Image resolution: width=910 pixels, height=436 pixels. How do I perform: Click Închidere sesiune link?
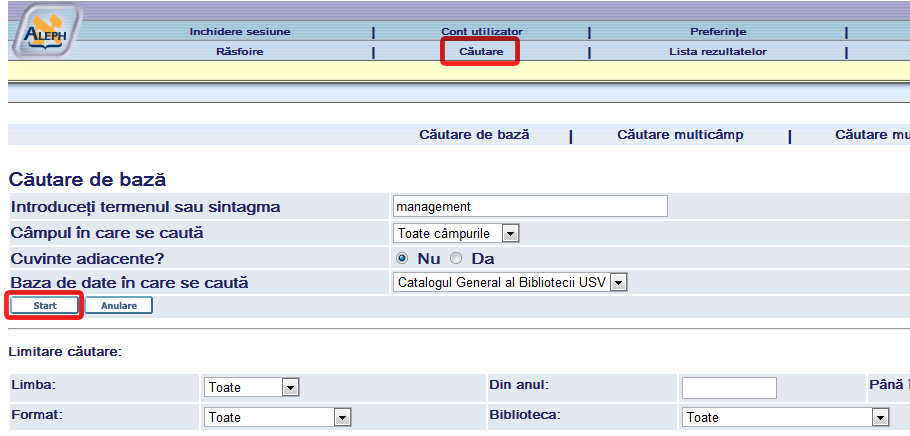pos(239,31)
